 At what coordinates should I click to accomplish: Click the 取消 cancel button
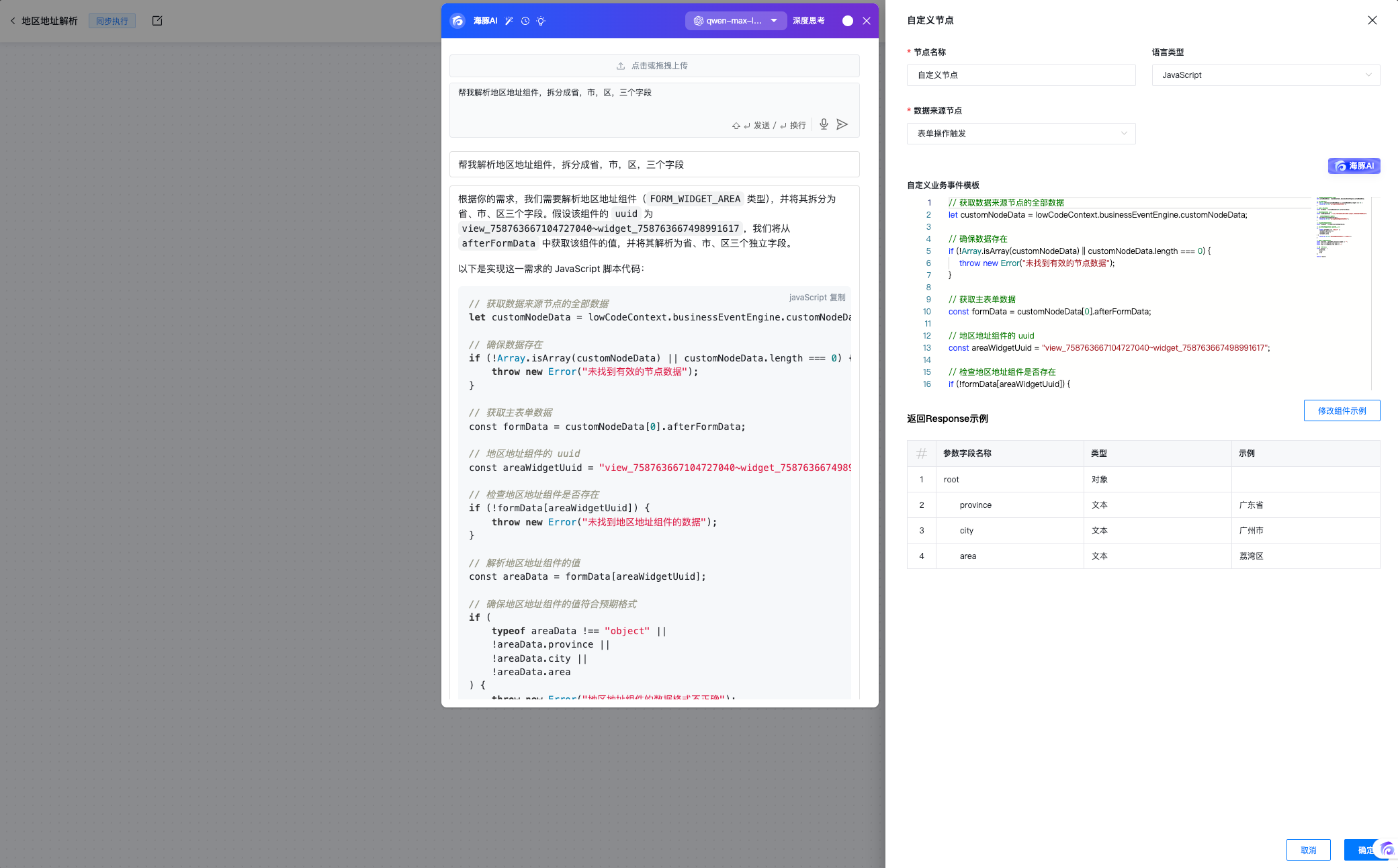[x=1308, y=850]
